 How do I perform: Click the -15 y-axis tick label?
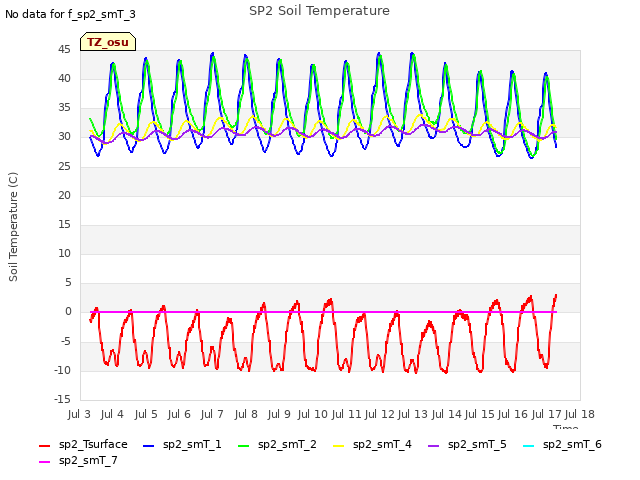[x=62, y=399]
